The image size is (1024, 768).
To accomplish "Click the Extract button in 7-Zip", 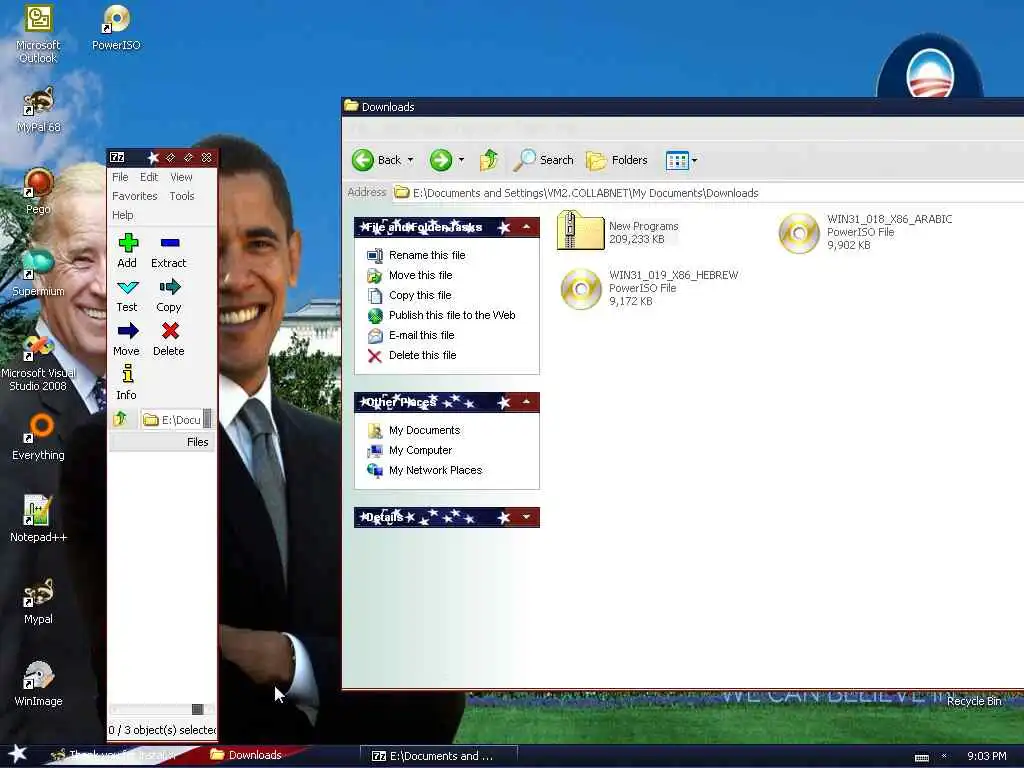I will tap(168, 251).
